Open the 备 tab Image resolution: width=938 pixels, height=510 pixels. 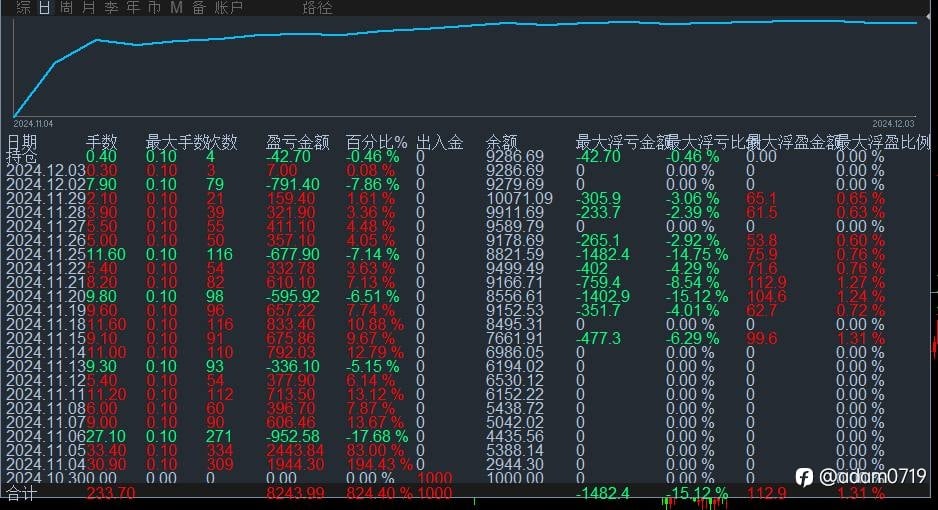[x=199, y=7]
